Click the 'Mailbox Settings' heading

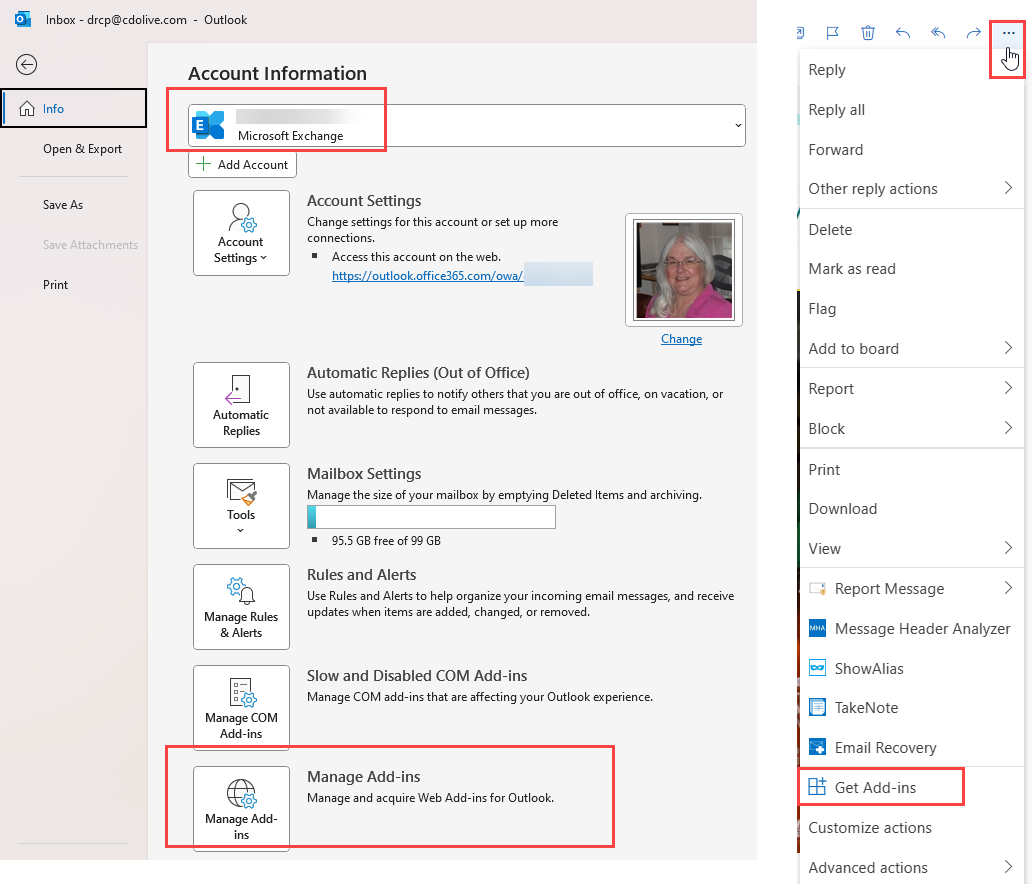click(x=364, y=473)
